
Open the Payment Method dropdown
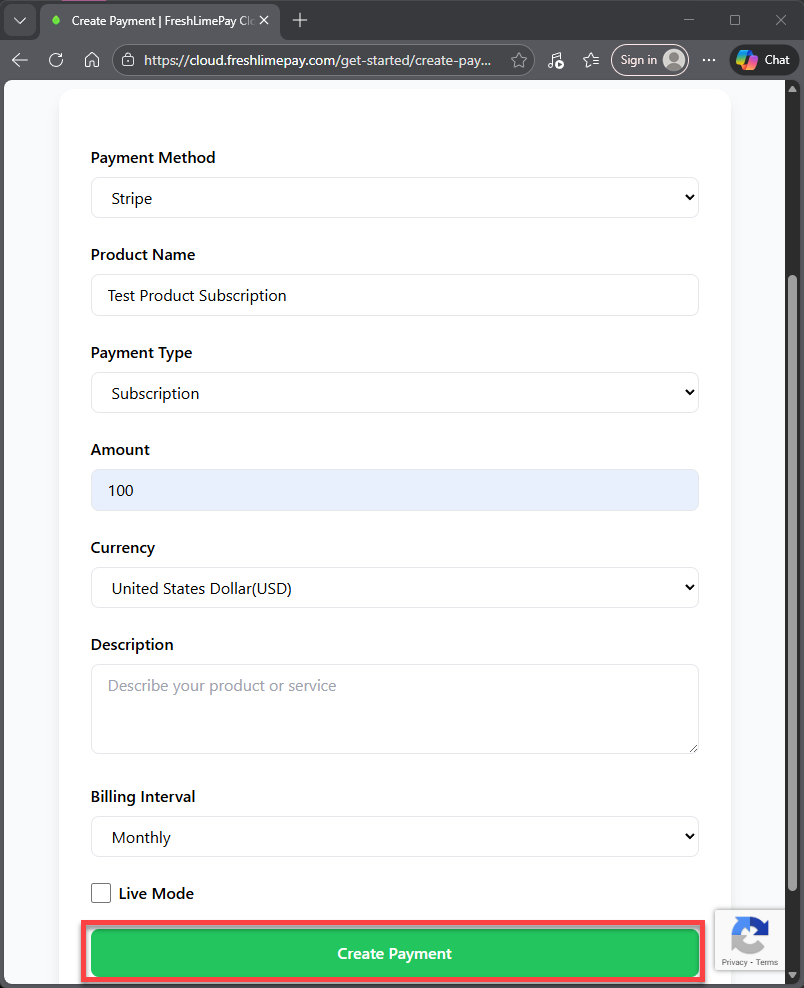394,198
